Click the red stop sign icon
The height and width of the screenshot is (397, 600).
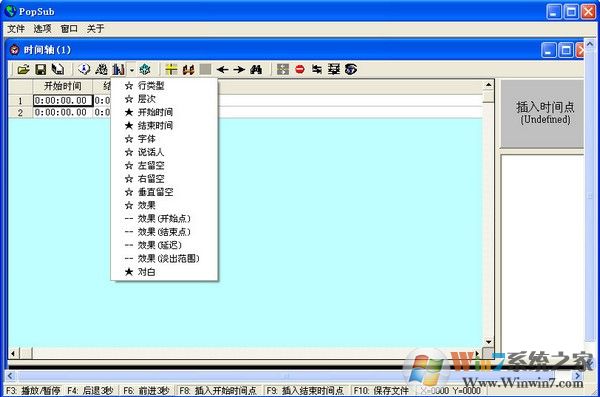click(x=300, y=69)
